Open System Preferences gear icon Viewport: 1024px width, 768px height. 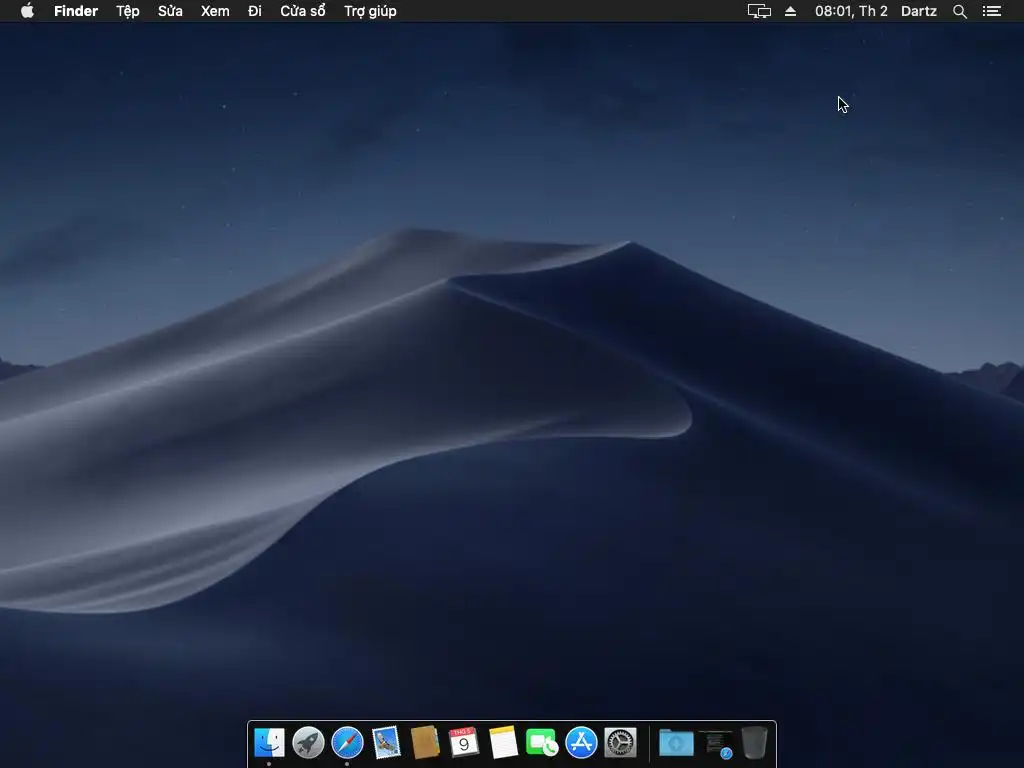click(x=620, y=743)
